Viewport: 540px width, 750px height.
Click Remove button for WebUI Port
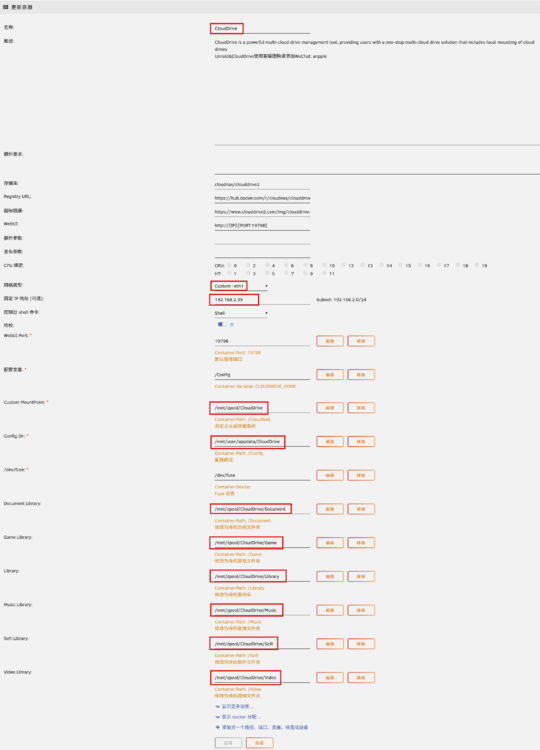(361, 341)
